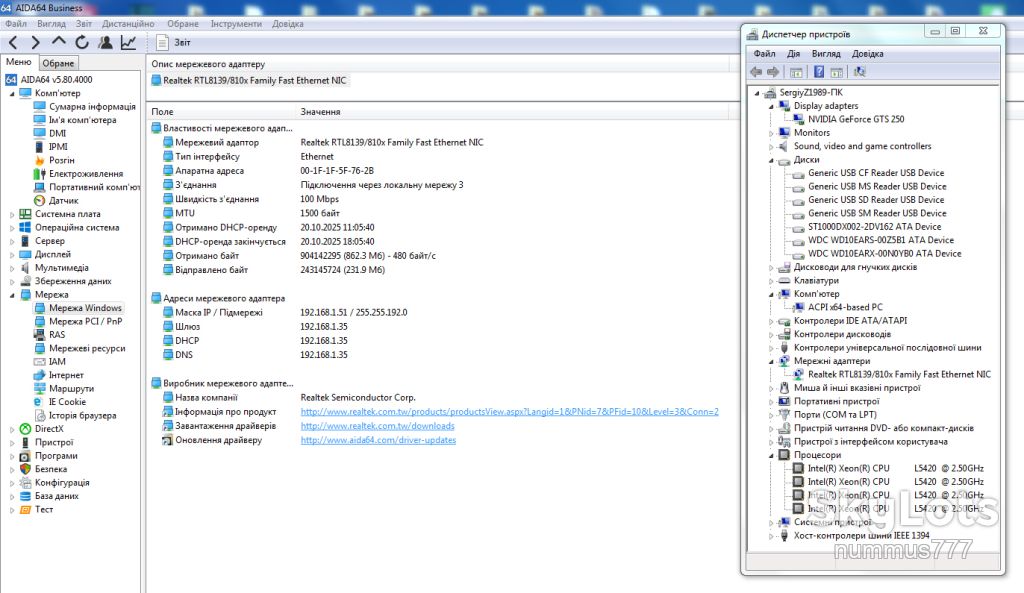This screenshot has height=593, width=1024.
Task: Open the realtek.com.tw/downloads link
Action: 377,426
